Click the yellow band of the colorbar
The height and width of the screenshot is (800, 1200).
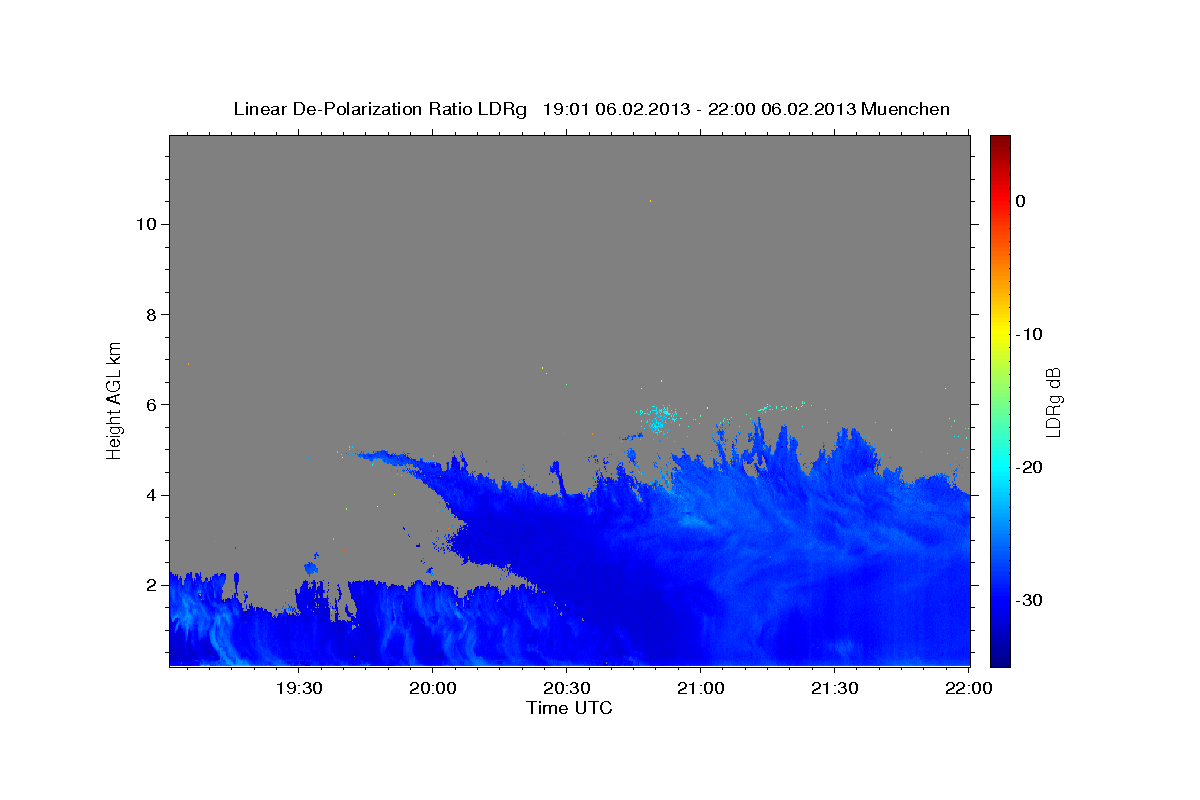(x=1000, y=334)
